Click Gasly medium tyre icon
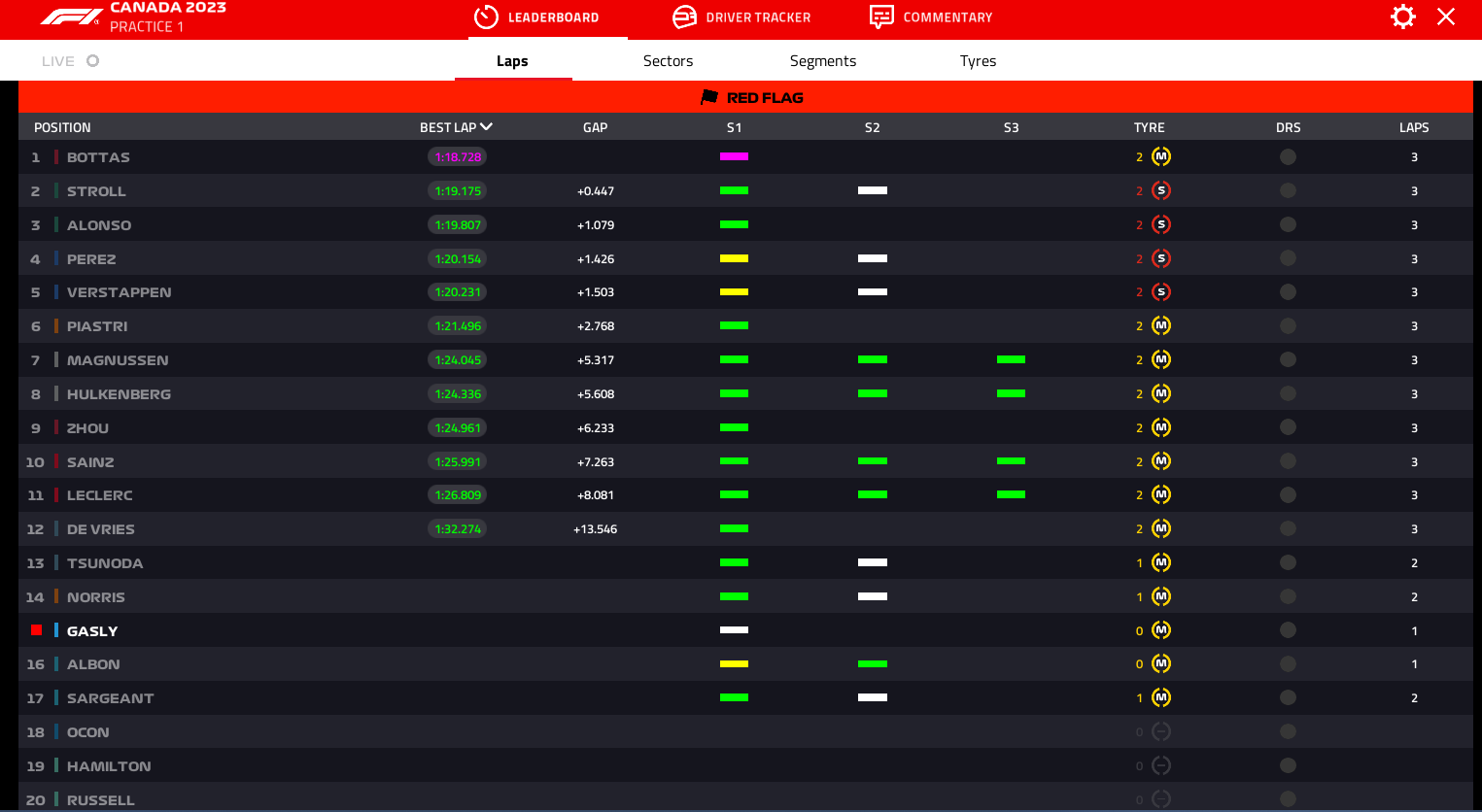This screenshot has width=1482, height=812. (x=1161, y=630)
